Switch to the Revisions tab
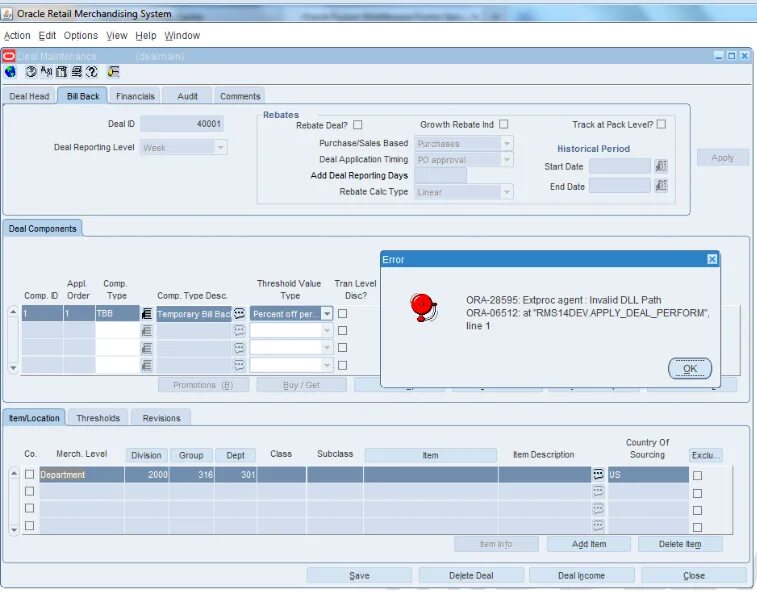This screenshot has height=592, width=757. [161, 418]
